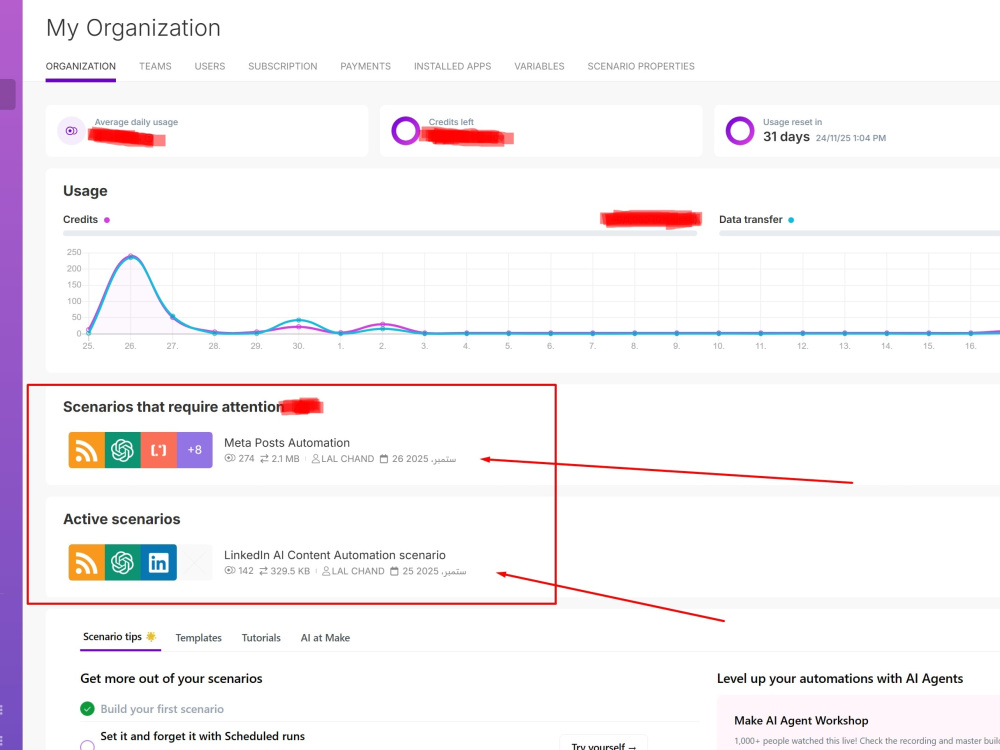Click the Try yourself button

pyautogui.click(x=603, y=745)
